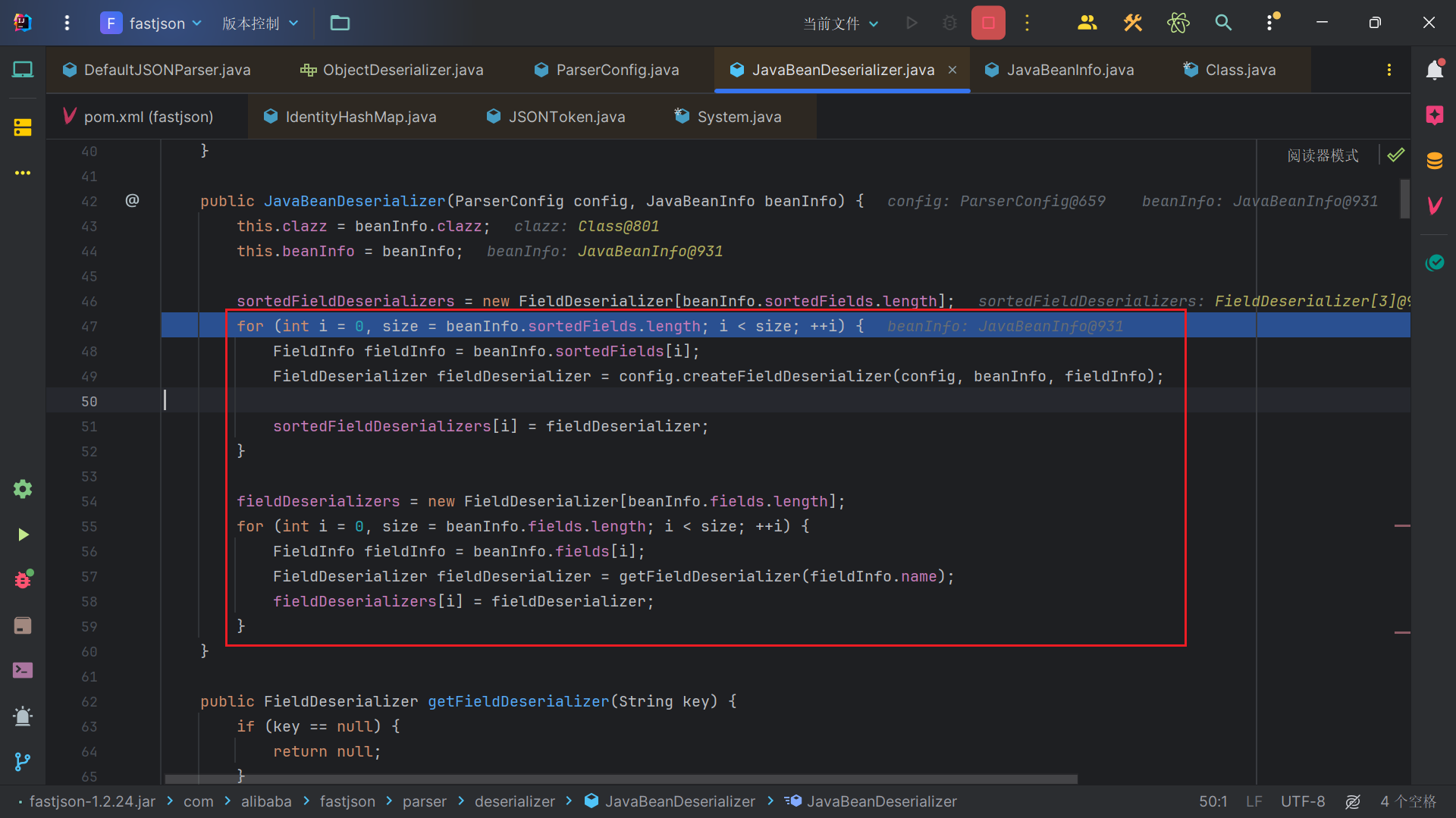This screenshot has height=818, width=1456.
Task: Change UTF-8 file encoding in status bar
Action: [x=1303, y=801]
